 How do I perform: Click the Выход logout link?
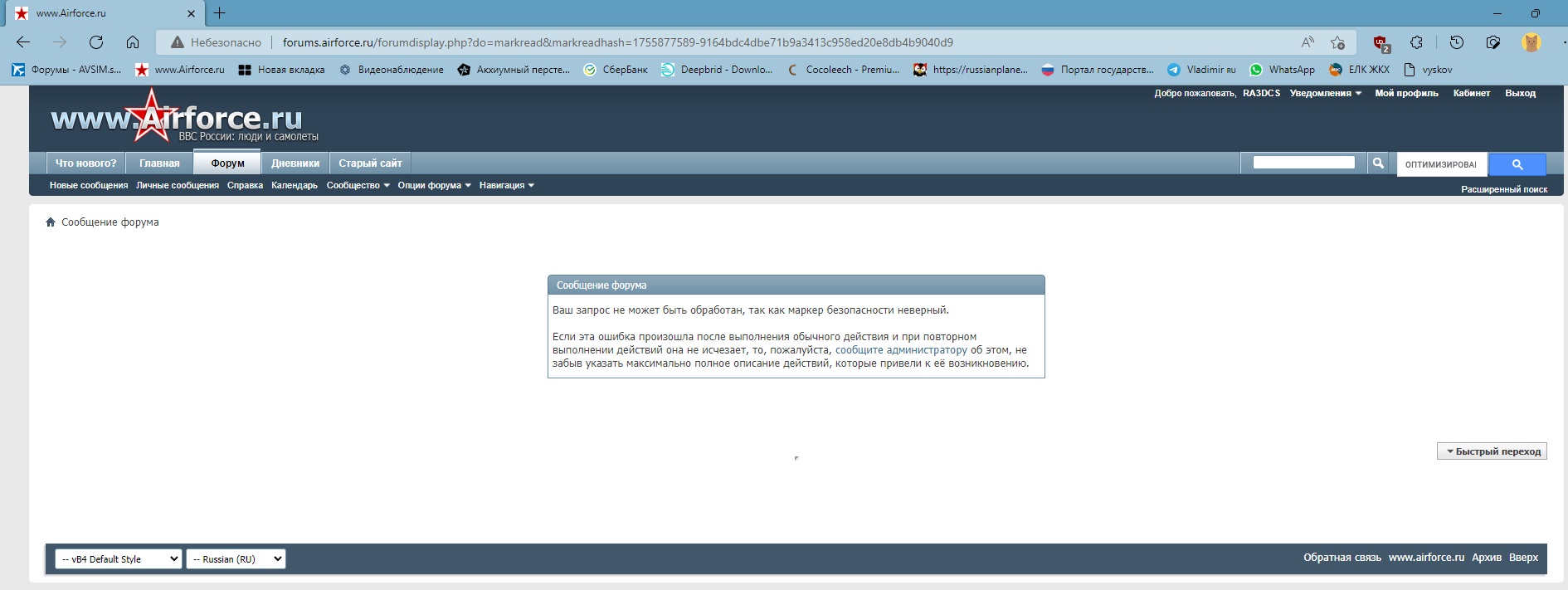coord(1520,93)
